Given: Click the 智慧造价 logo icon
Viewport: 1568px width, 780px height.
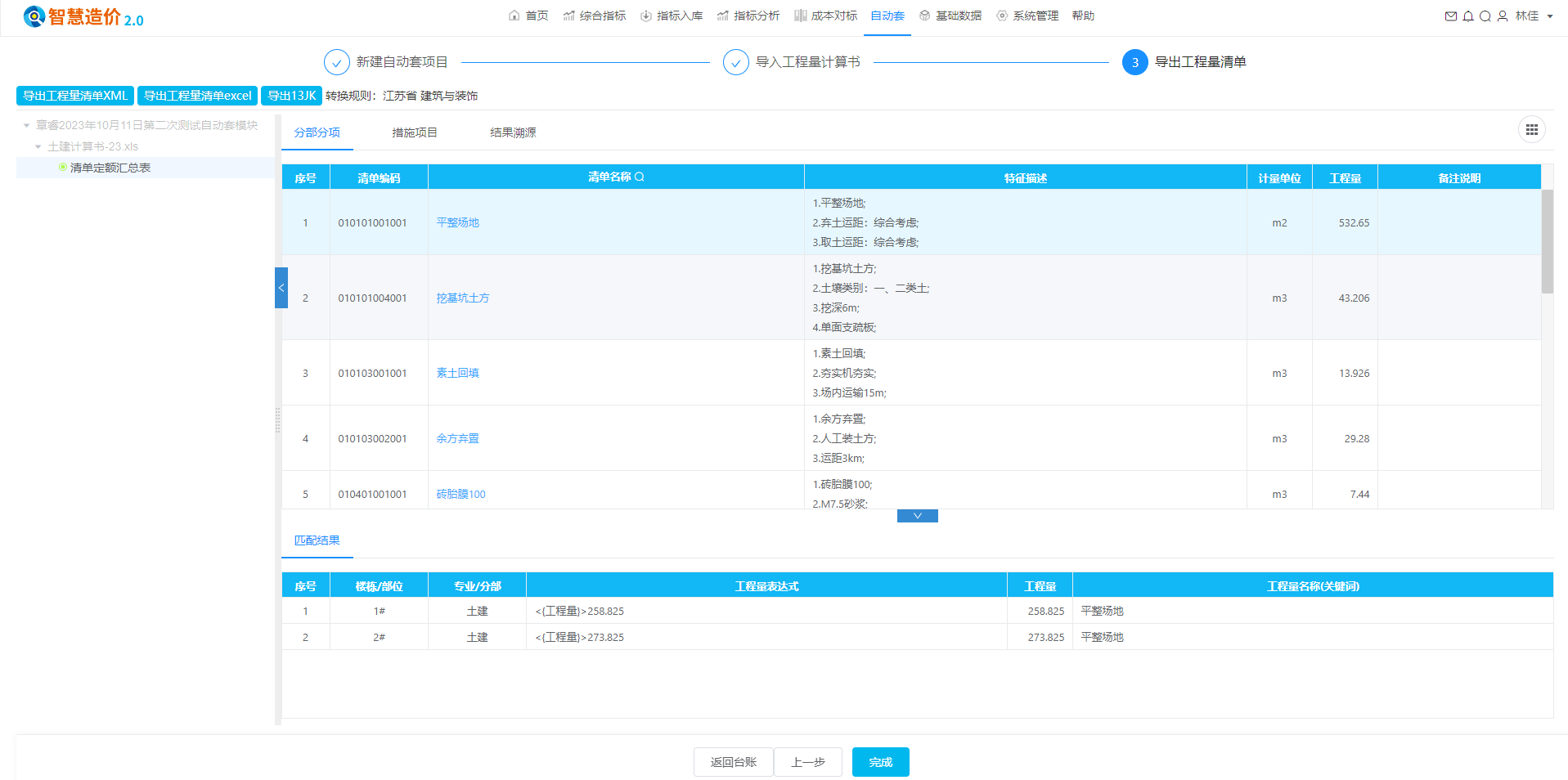Looking at the screenshot, I should [34, 16].
